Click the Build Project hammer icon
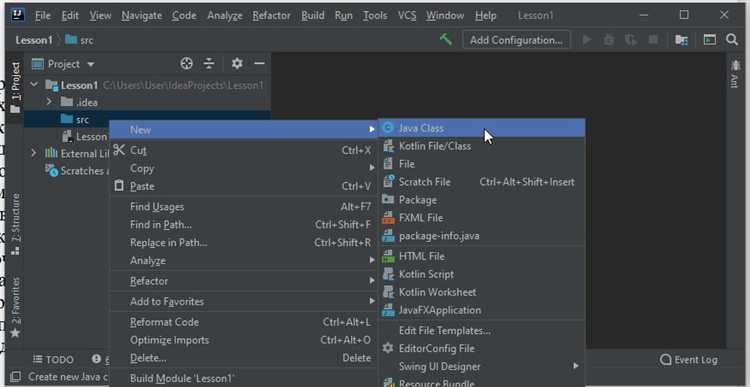This screenshot has height=387, width=750. (x=446, y=39)
